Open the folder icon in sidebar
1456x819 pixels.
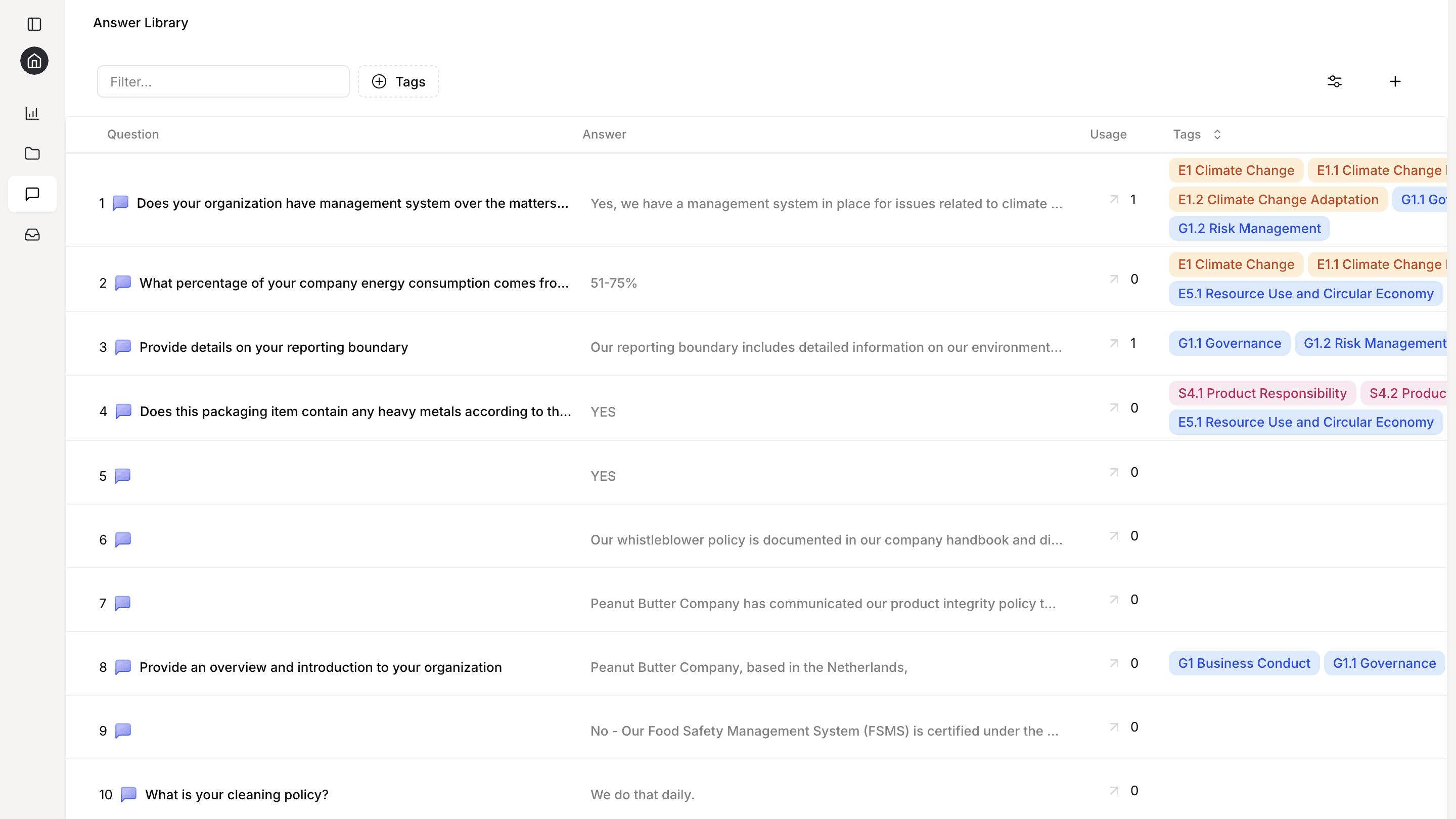tap(32, 153)
